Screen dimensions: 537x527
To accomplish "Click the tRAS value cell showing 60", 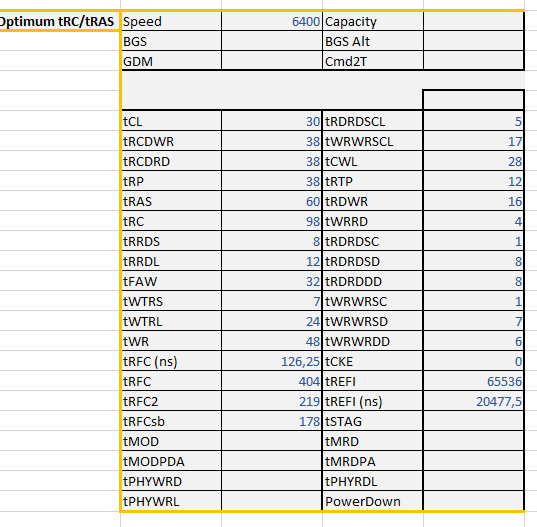I will tap(272, 201).
